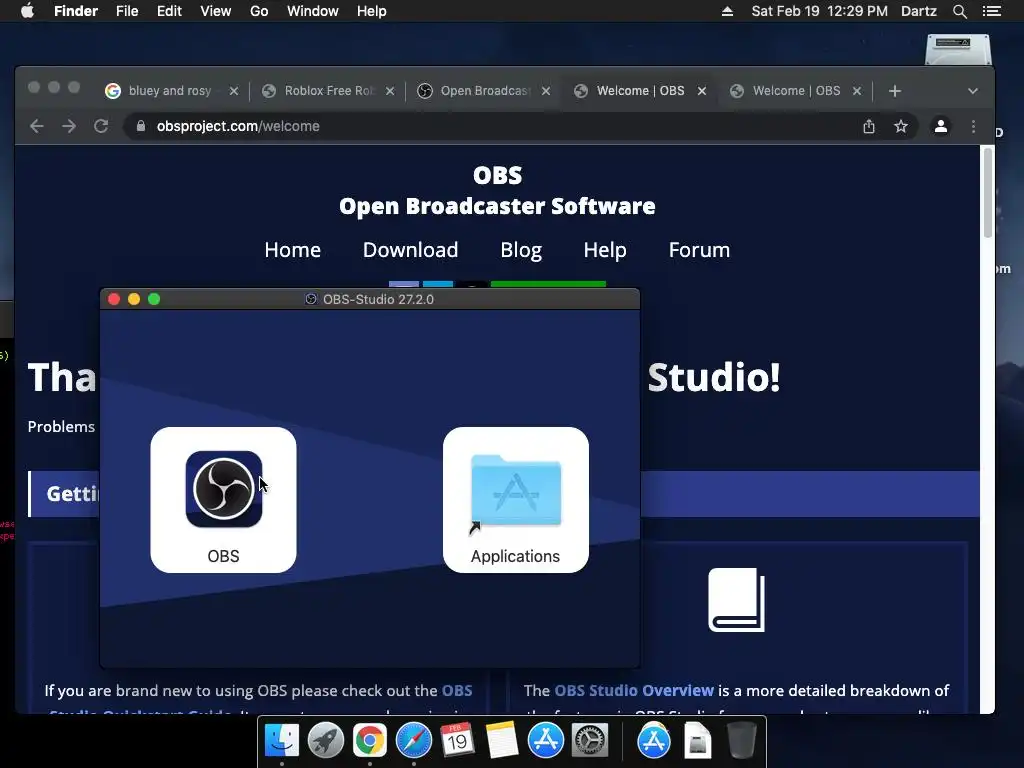Open Safari from the Dock
The height and width of the screenshot is (768, 1024).
click(x=413, y=741)
